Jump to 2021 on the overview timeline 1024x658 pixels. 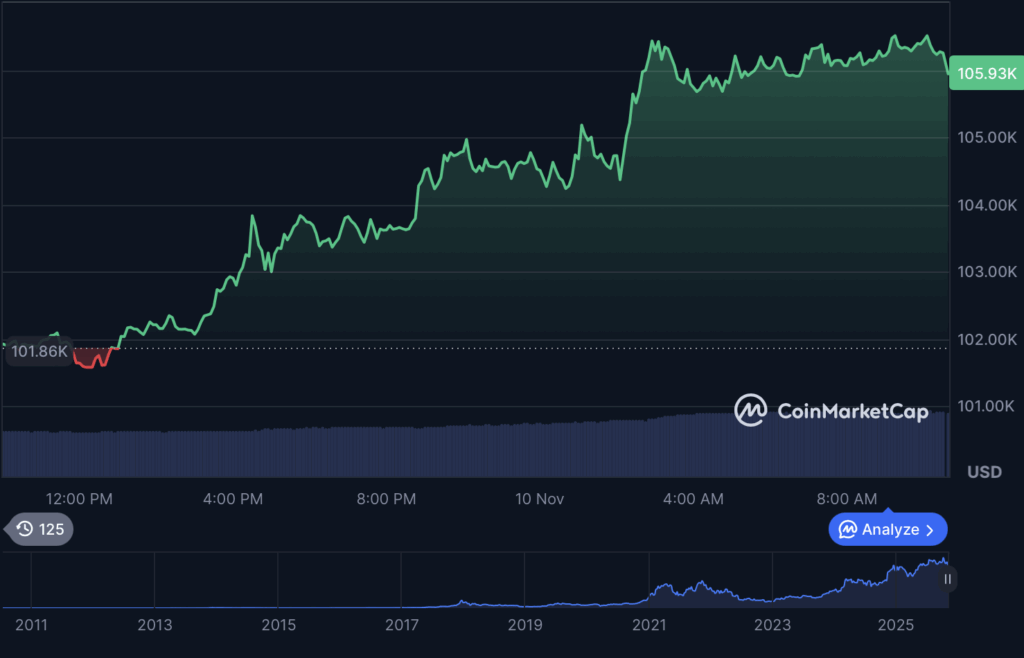tap(649, 625)
